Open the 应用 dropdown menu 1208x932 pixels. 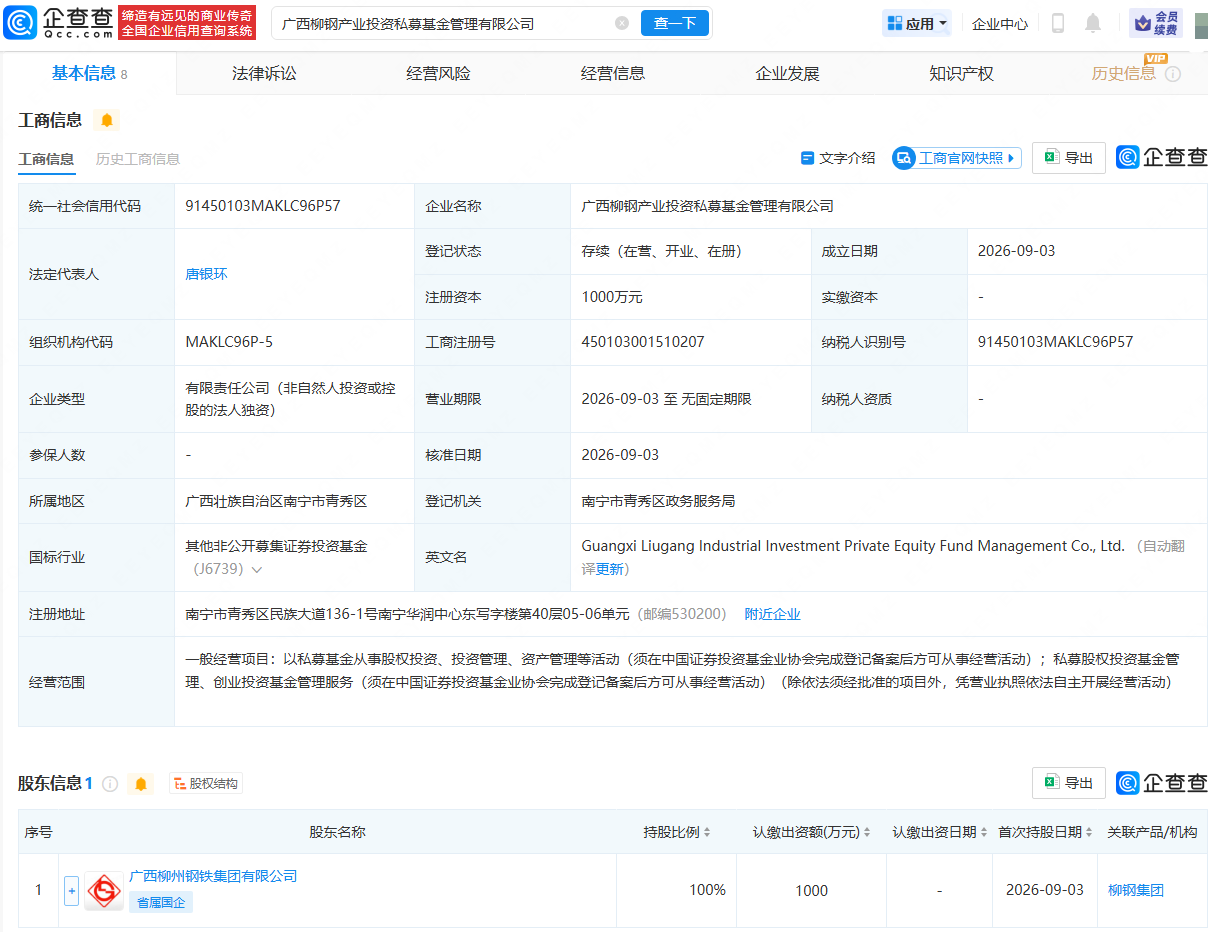pyautogui.click(x=916, y=23)
